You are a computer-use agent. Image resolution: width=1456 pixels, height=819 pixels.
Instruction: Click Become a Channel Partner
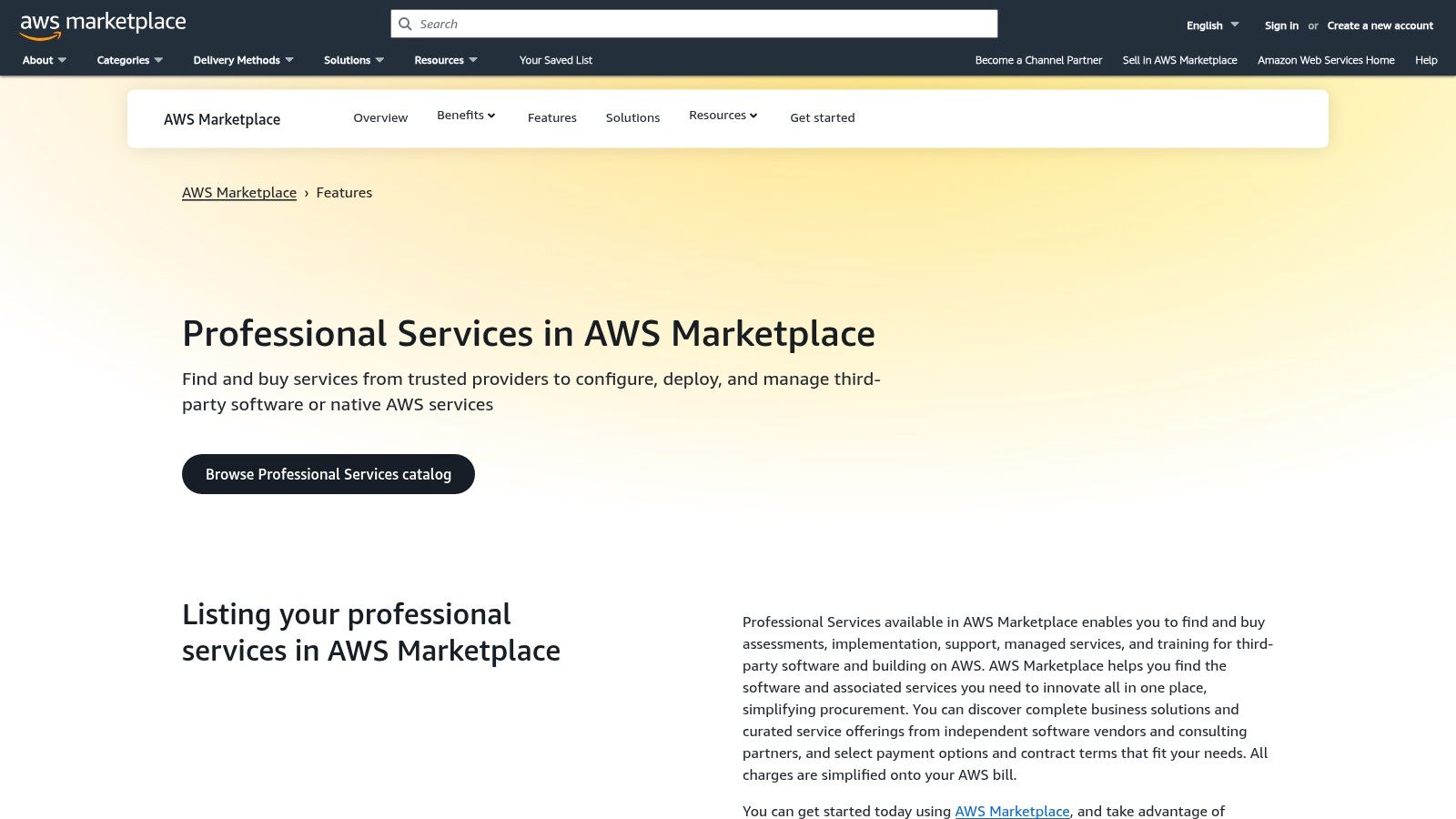coord(1038,60)
